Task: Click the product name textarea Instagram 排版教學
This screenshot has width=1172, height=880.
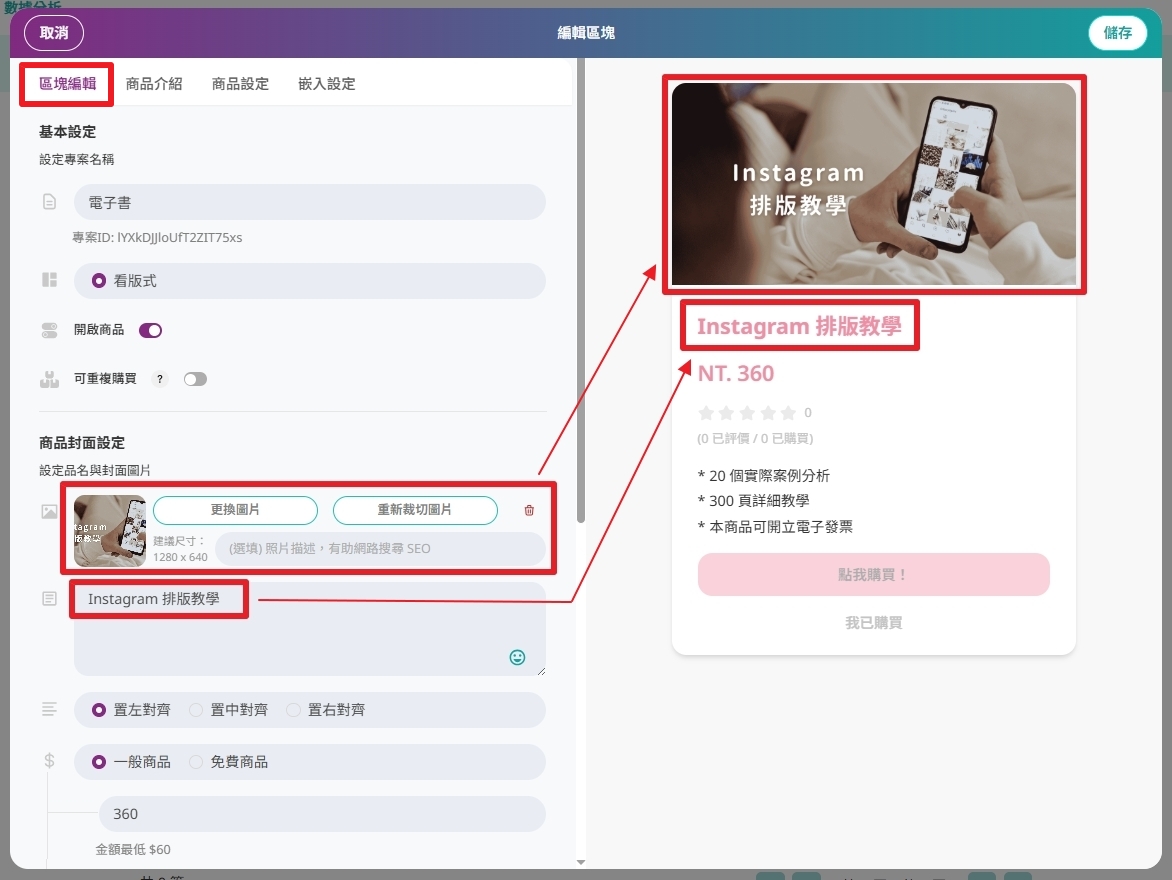Action: coord(309,629)
